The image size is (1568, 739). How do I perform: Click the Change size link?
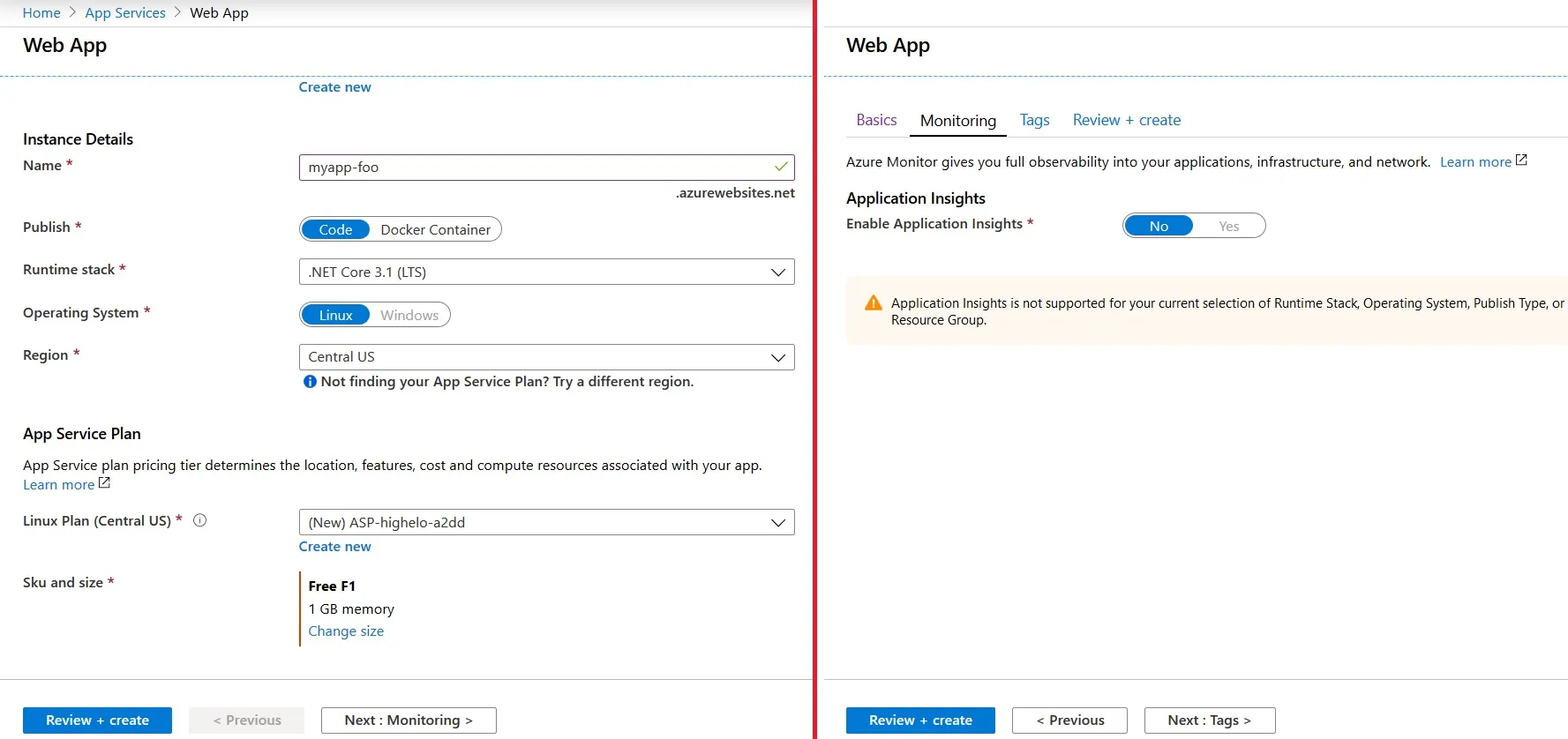click(x=346, y=631)
